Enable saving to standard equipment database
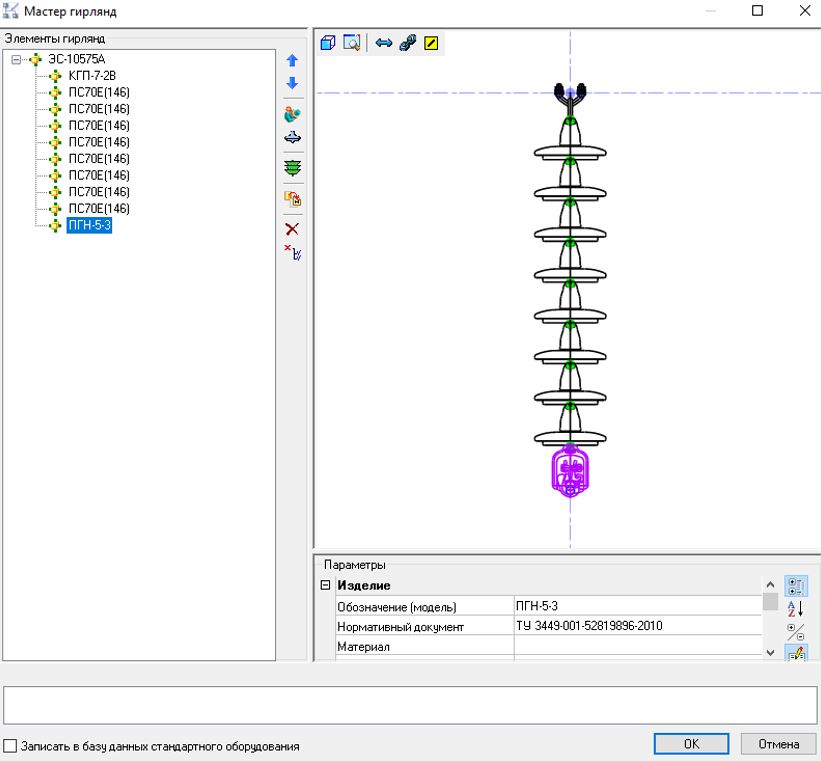This screenshot has width=821, height=761. [x=11, y=746]
